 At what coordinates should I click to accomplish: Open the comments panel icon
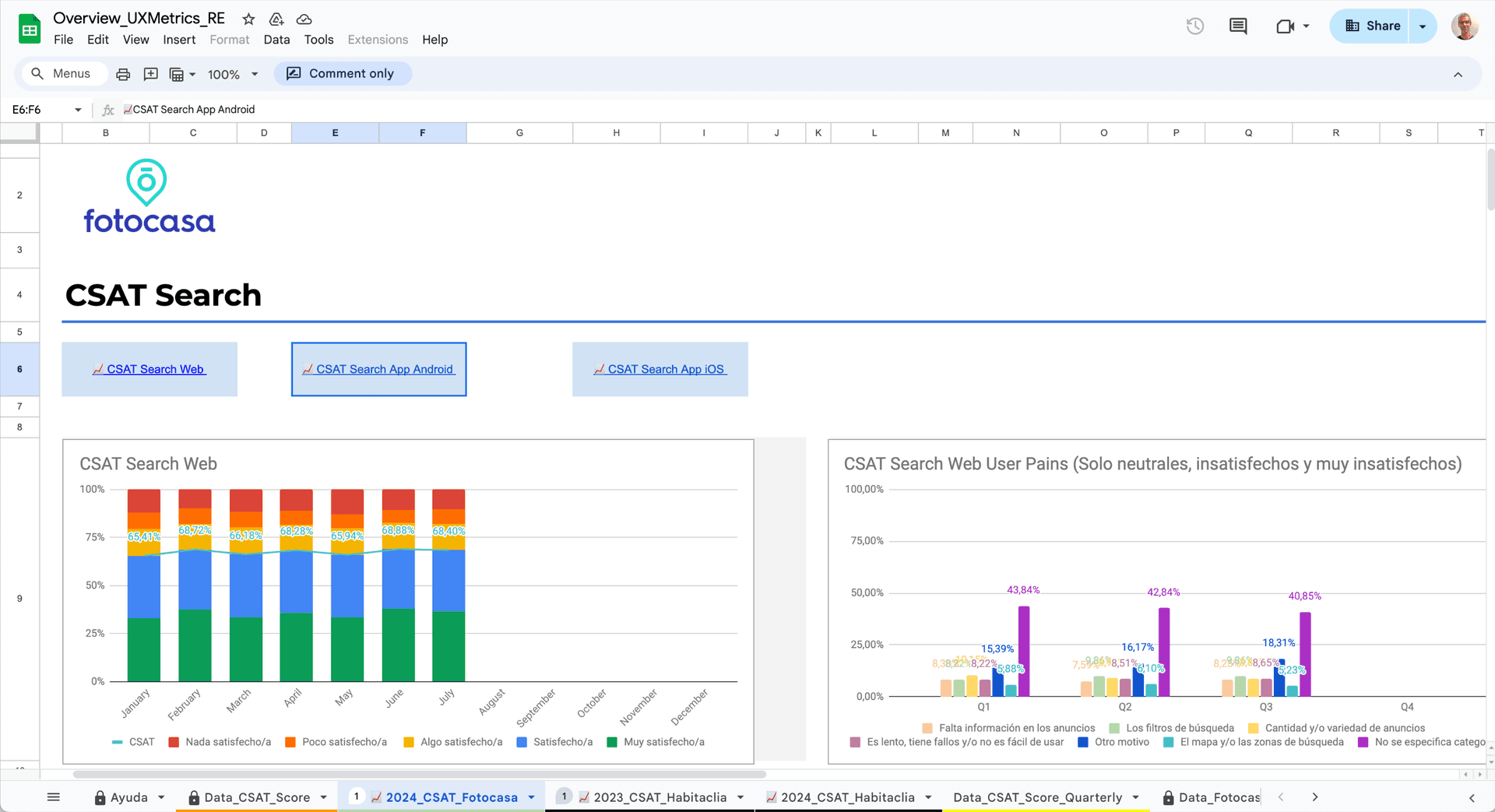point(1238,26)
